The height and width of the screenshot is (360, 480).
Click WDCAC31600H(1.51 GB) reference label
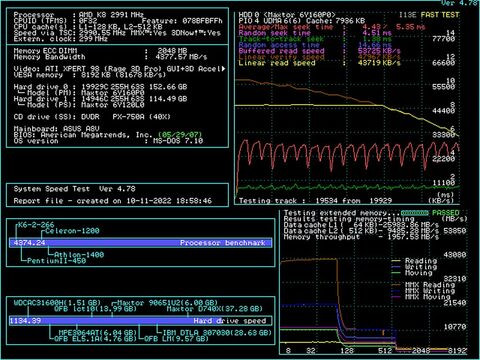(x=57, y=303)
